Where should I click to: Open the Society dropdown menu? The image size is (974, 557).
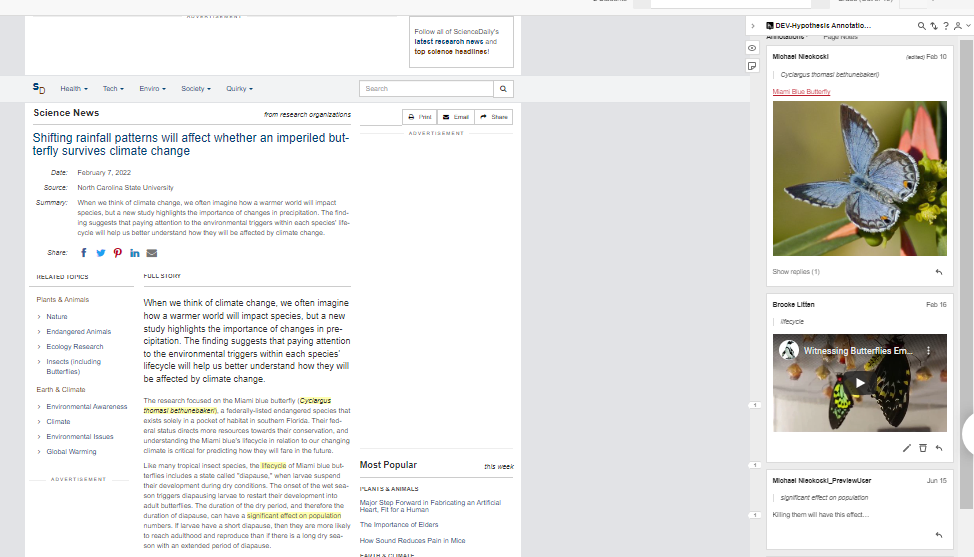point(196,89)
